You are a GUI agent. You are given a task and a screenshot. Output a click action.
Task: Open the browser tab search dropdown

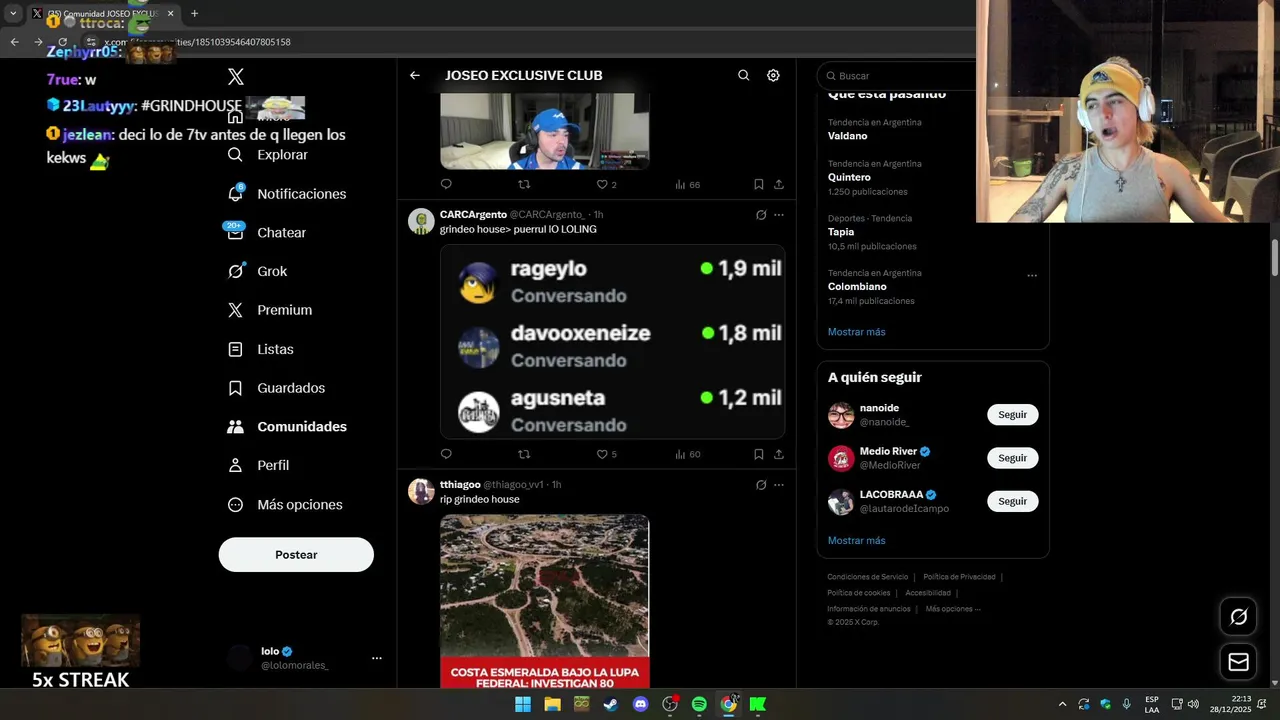(13, 13)
